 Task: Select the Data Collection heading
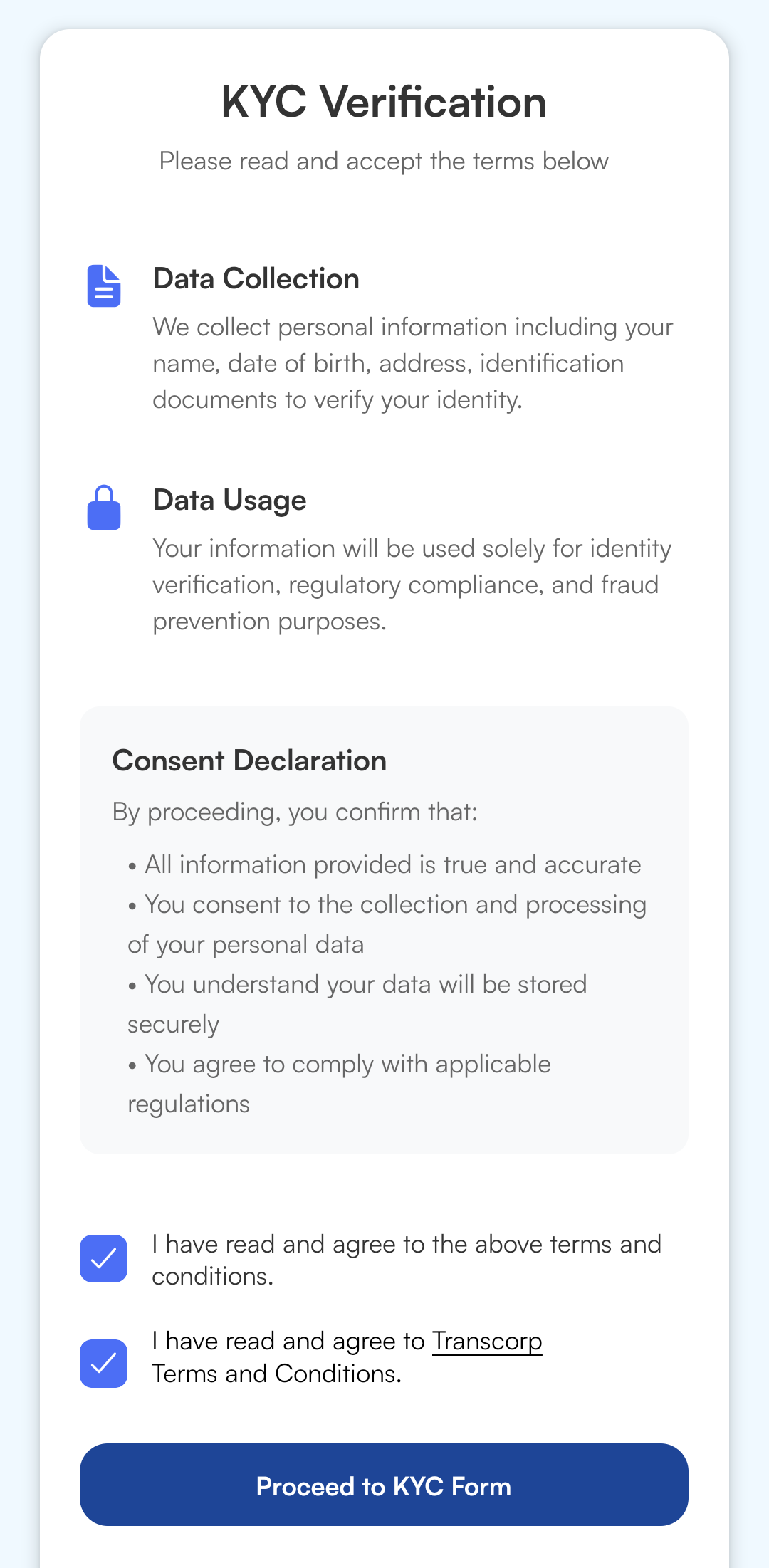[256, 279]
